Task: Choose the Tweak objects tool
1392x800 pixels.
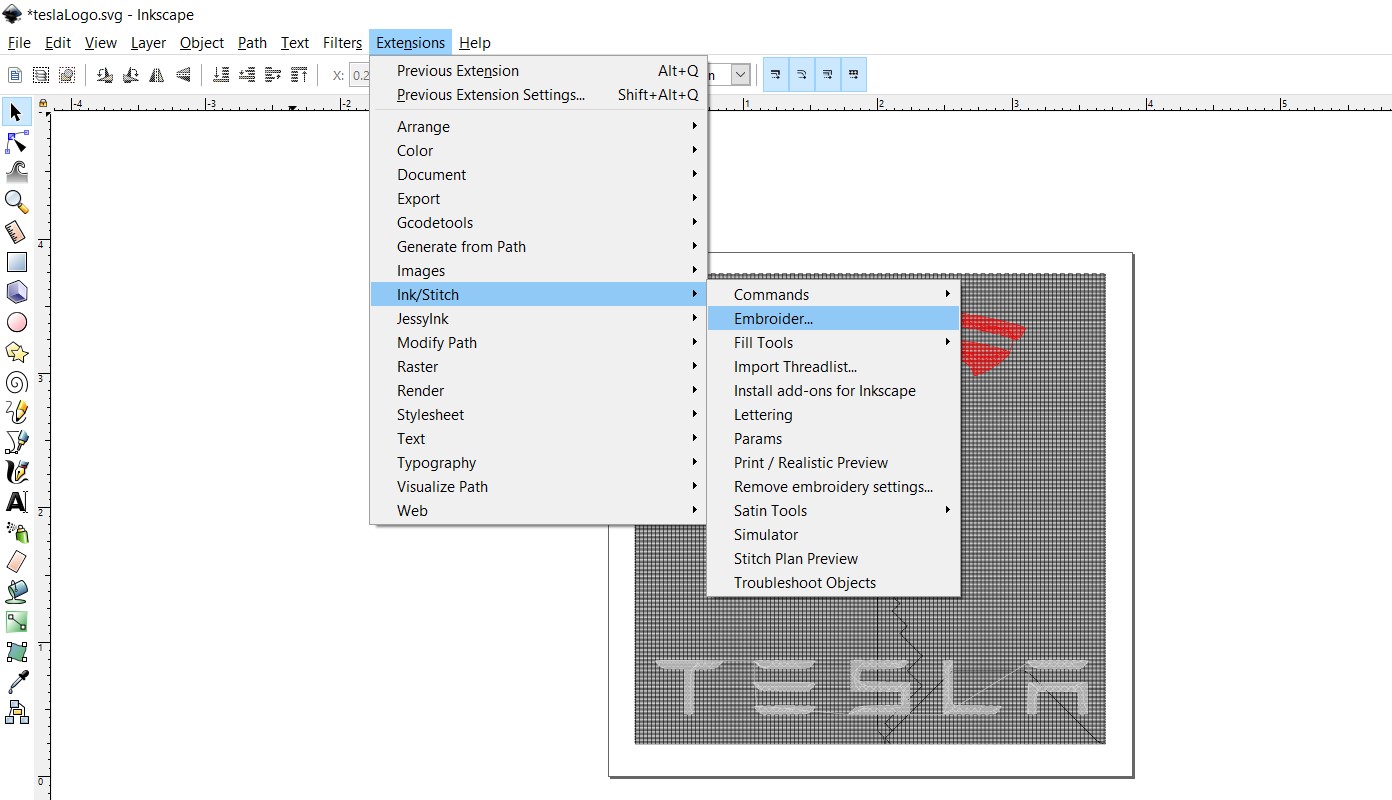Action: point(16,171)
